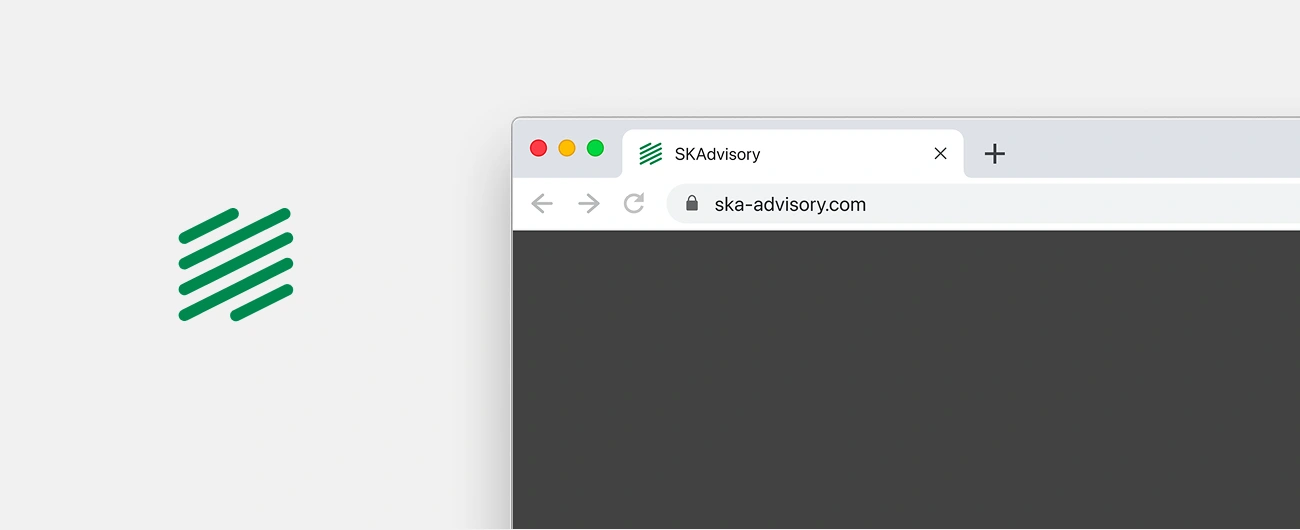
Task: Open a new tab with the plus button
Action: pyautogui.click(x=994, y=153)
